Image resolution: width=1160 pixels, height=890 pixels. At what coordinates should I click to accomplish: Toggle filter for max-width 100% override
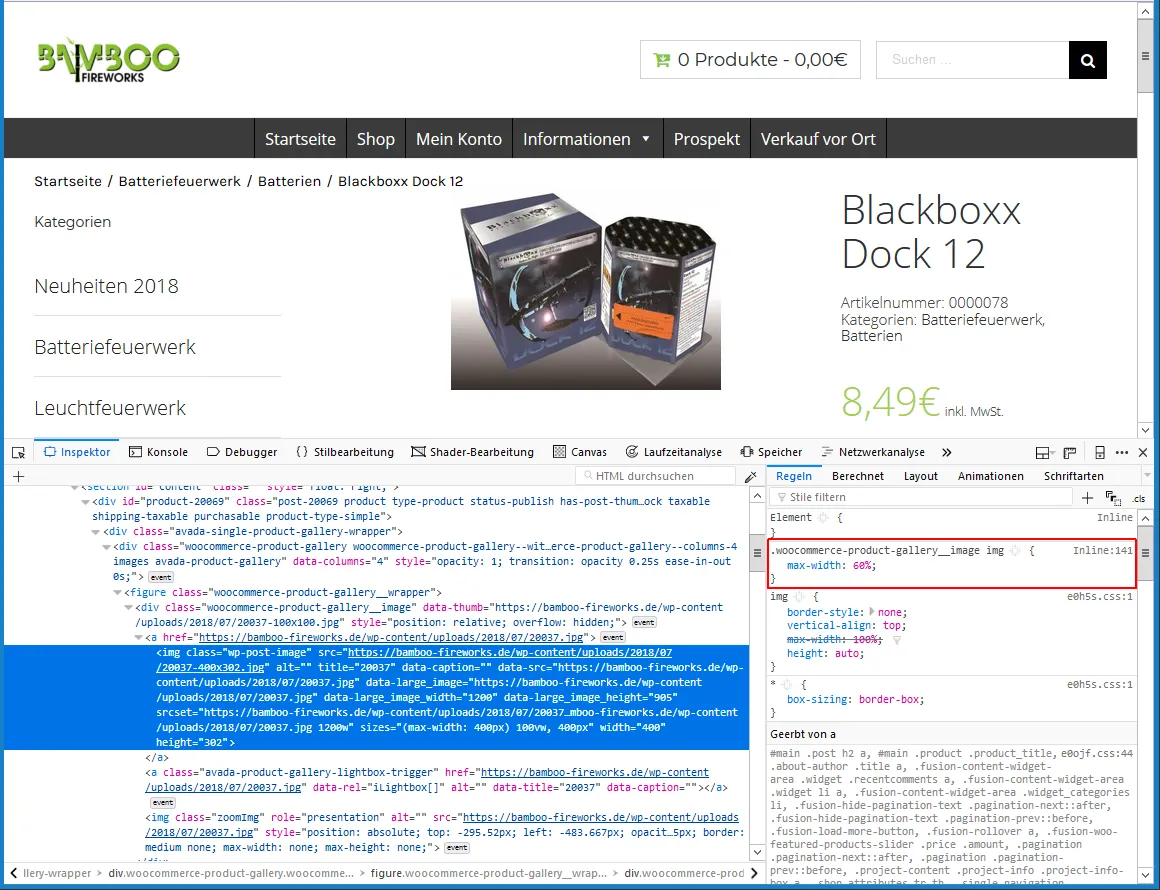(897, 640)
